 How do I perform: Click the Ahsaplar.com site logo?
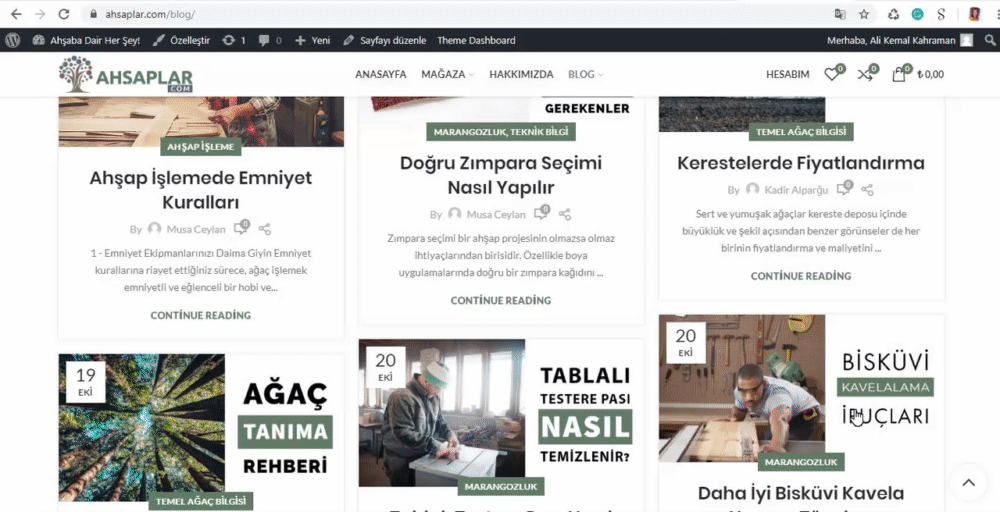pos(126,75)
